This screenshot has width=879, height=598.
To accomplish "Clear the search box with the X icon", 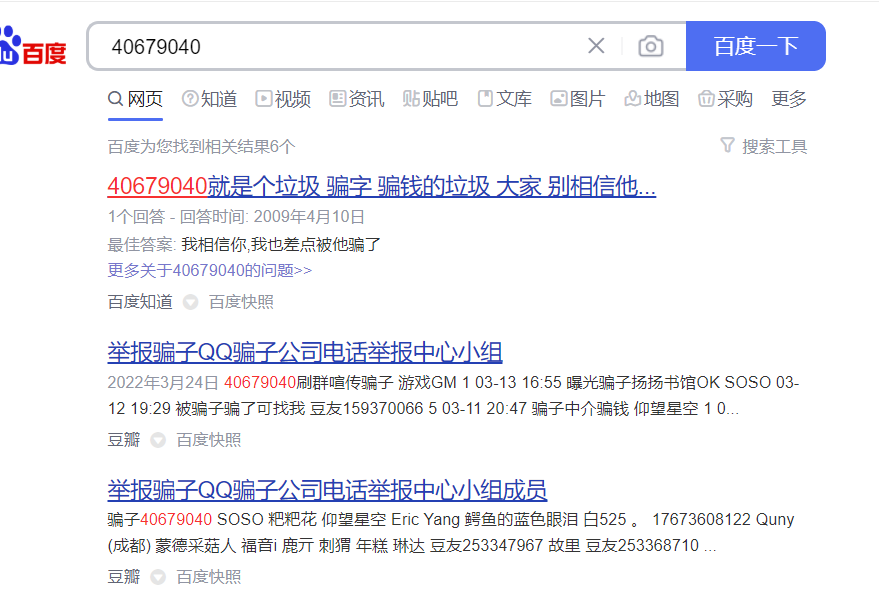I will [x=596, y=46].
